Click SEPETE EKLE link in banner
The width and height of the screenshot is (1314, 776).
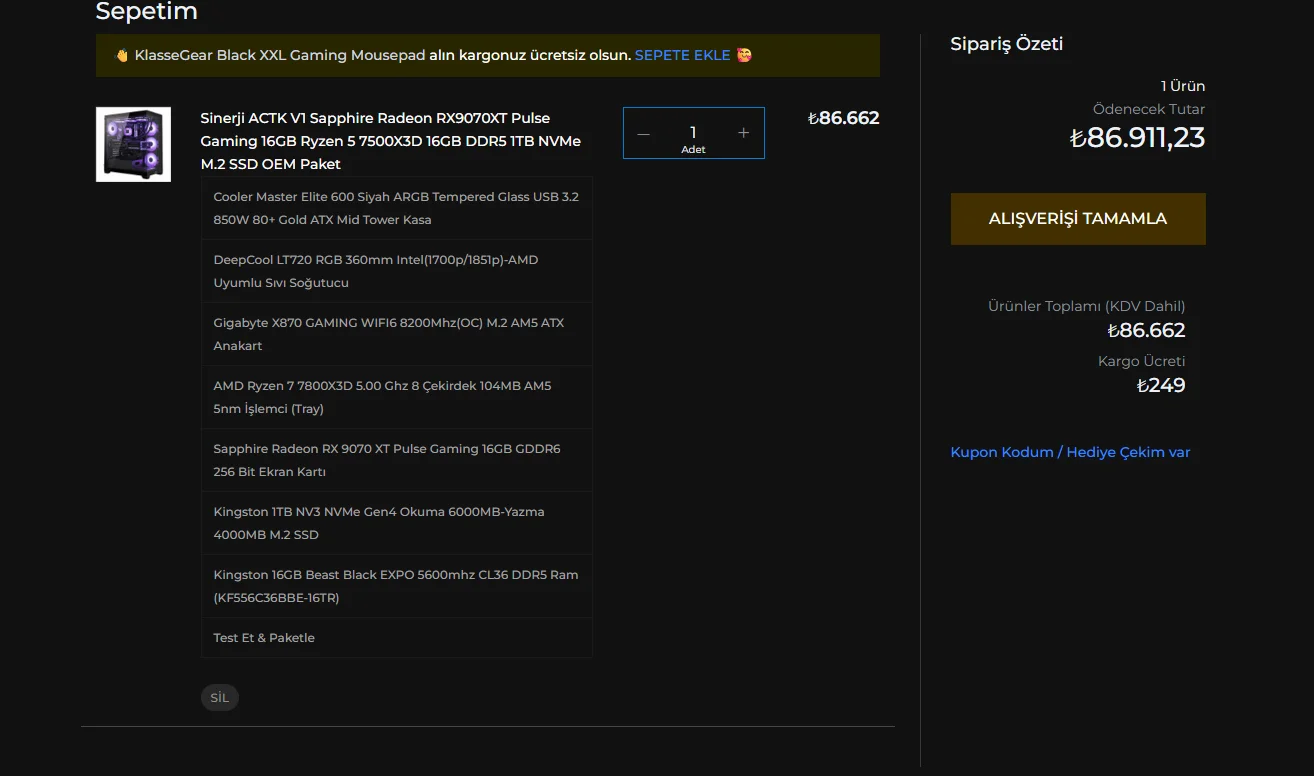[683, 55]
